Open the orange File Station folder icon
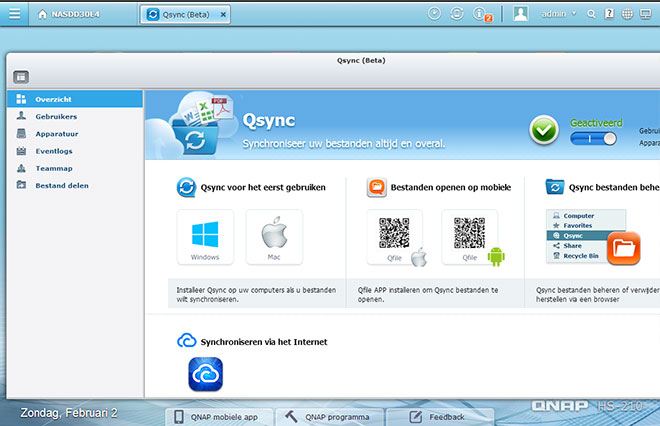Viewport: 660px width, 426px height. pyautogui.click(x=623, y=248)
